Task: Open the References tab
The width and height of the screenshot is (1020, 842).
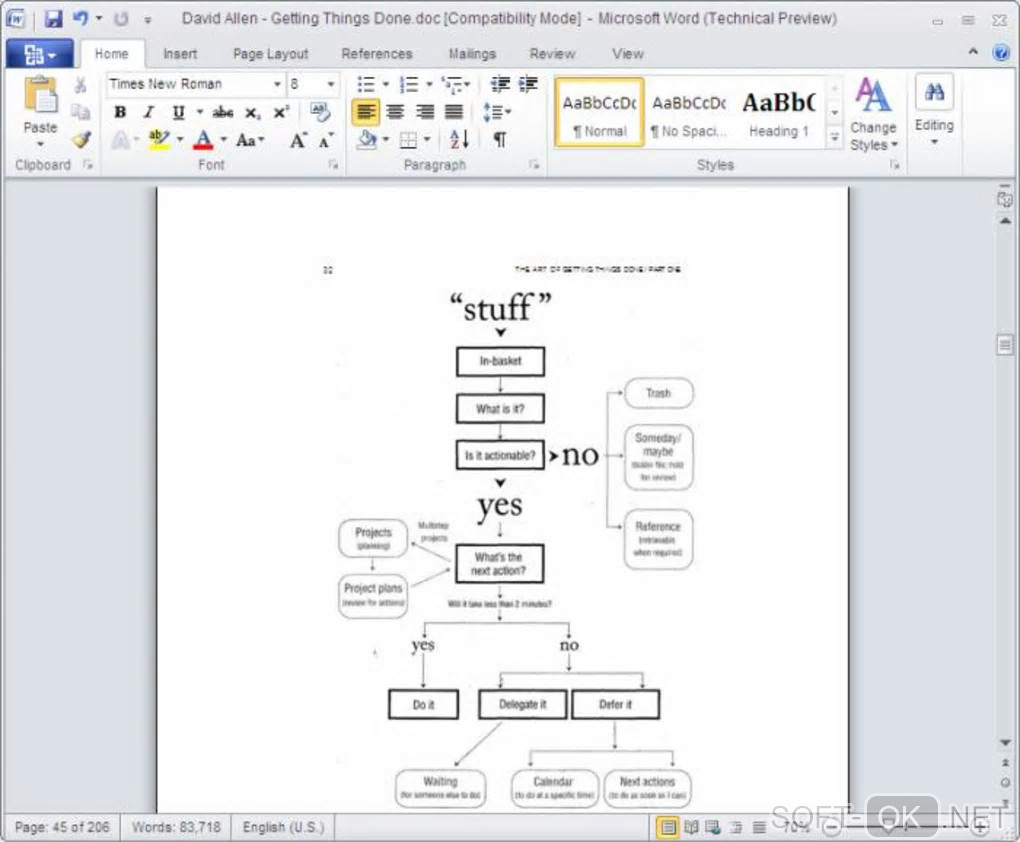Action: (377, 53)
